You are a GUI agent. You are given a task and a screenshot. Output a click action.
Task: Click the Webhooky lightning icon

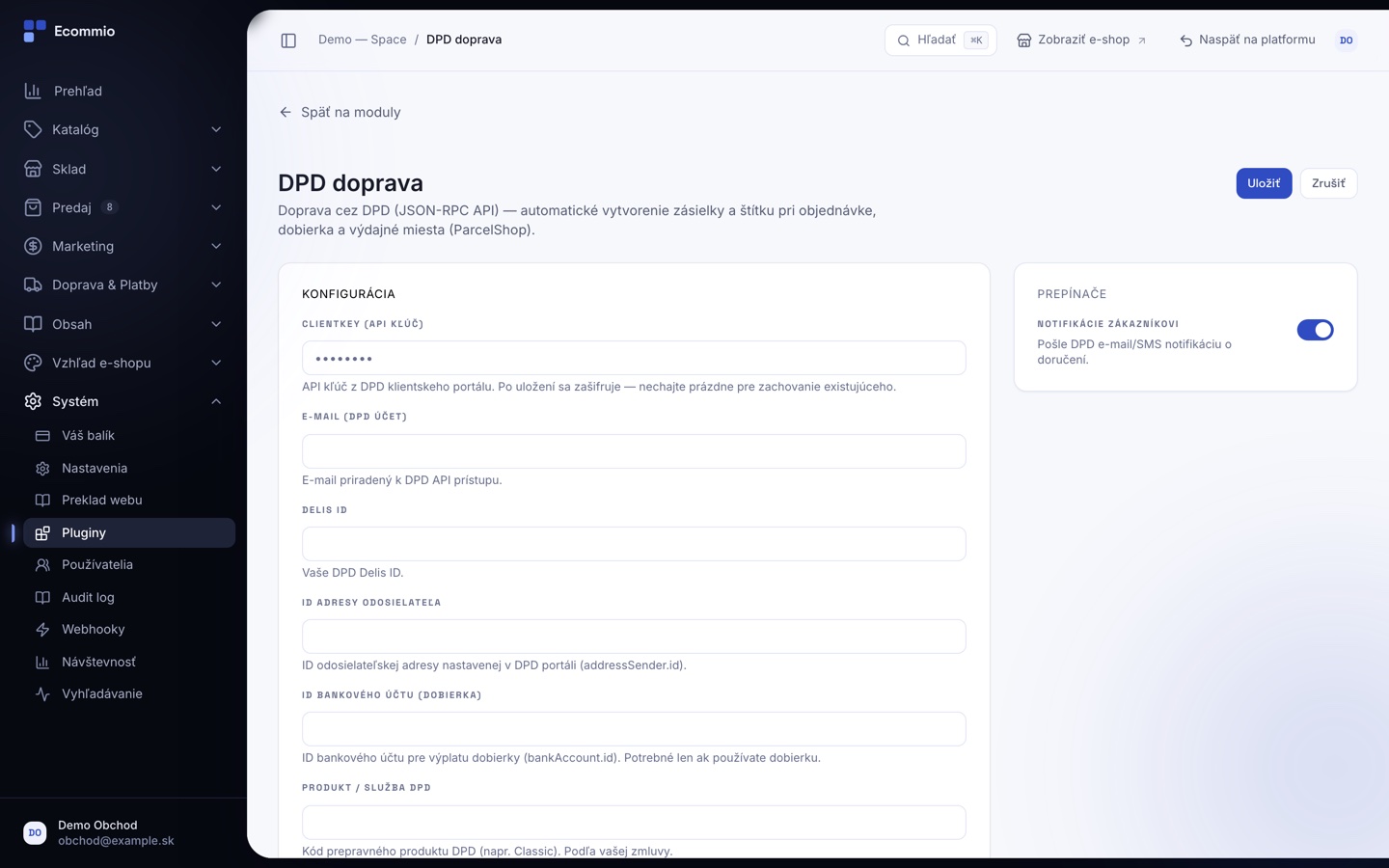(x=42, y=630)
